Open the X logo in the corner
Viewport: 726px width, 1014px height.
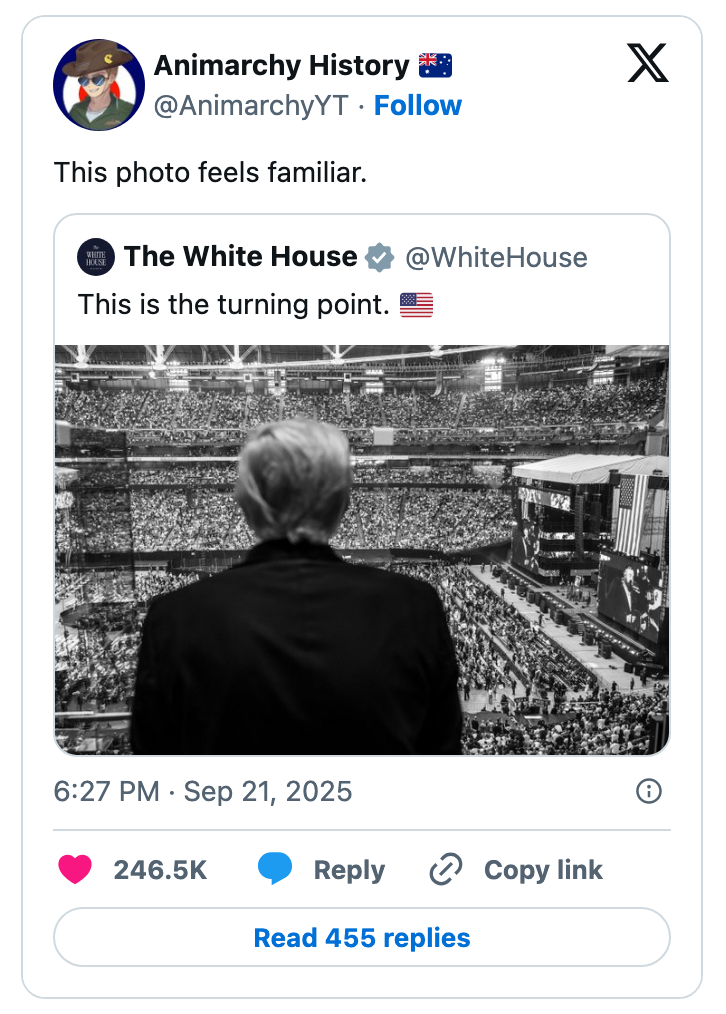pos(648,63)
